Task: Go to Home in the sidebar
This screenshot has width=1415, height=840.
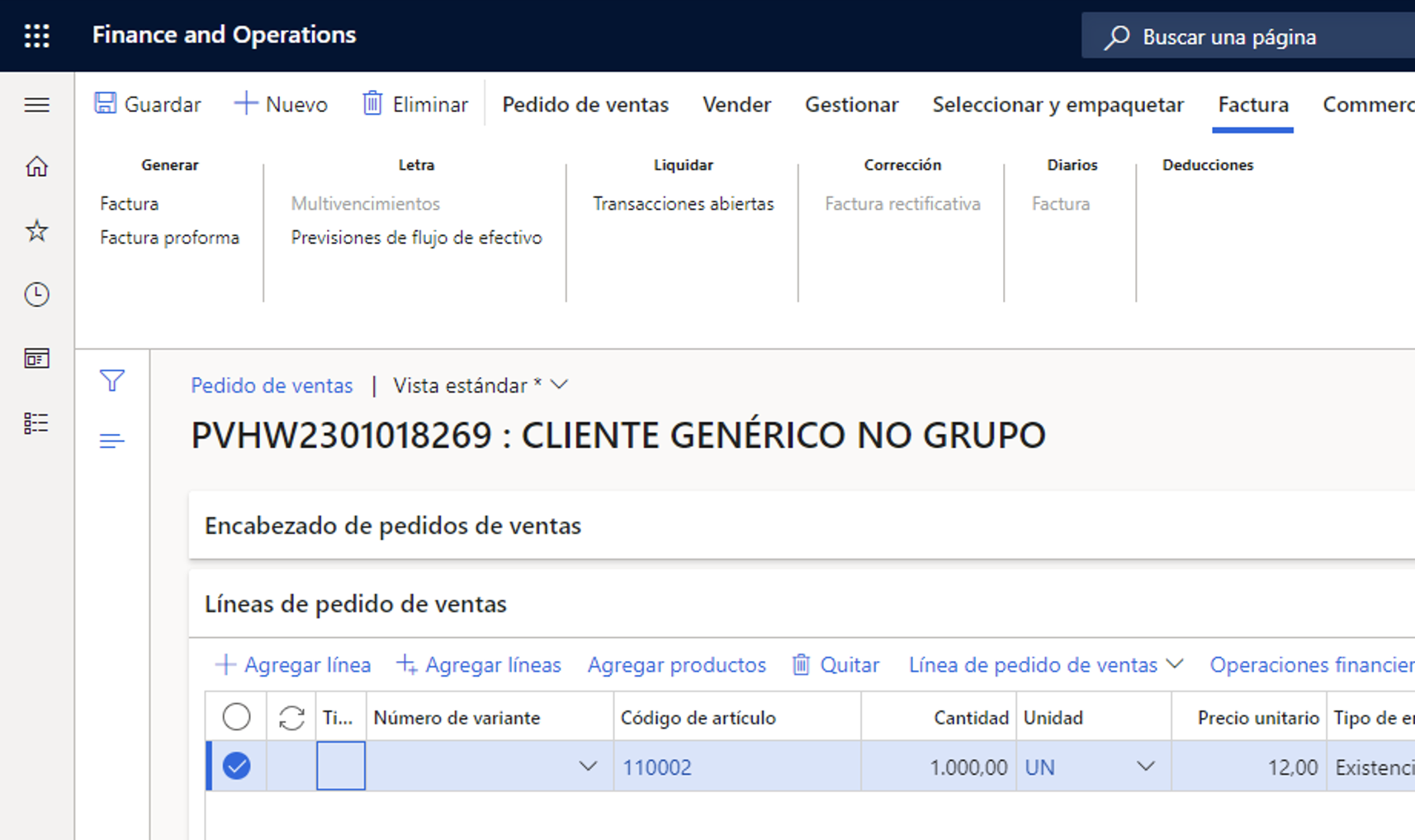Action: click(37, 167)
